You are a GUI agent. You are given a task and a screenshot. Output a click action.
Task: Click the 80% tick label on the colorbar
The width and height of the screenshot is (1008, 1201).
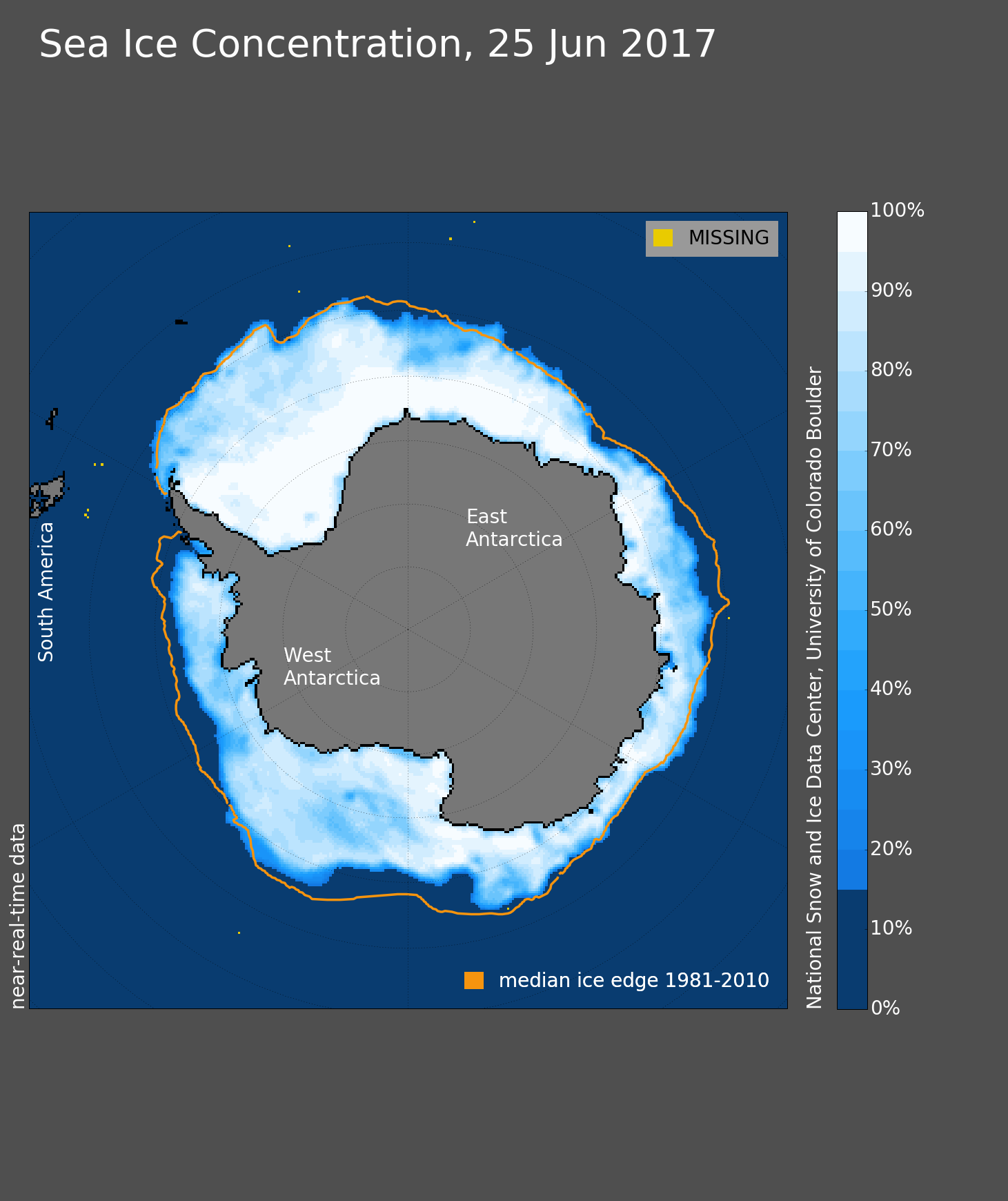tap(891, 371)
